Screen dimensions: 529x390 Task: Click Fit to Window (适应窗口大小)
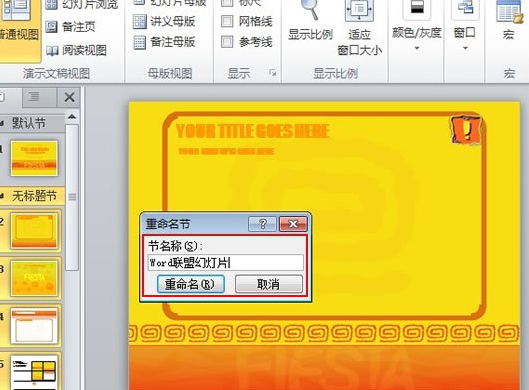pos(360,28)
